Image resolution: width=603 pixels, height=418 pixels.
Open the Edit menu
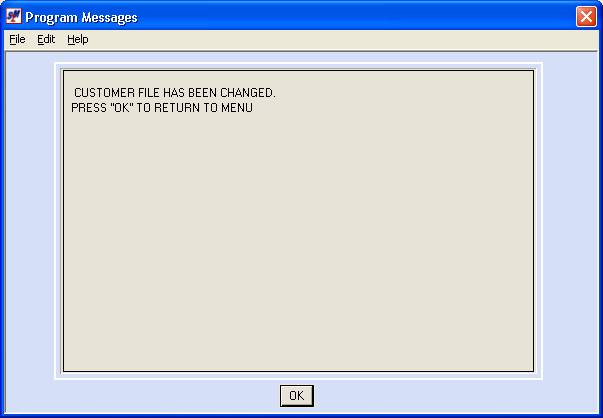[x=46, y=39]
